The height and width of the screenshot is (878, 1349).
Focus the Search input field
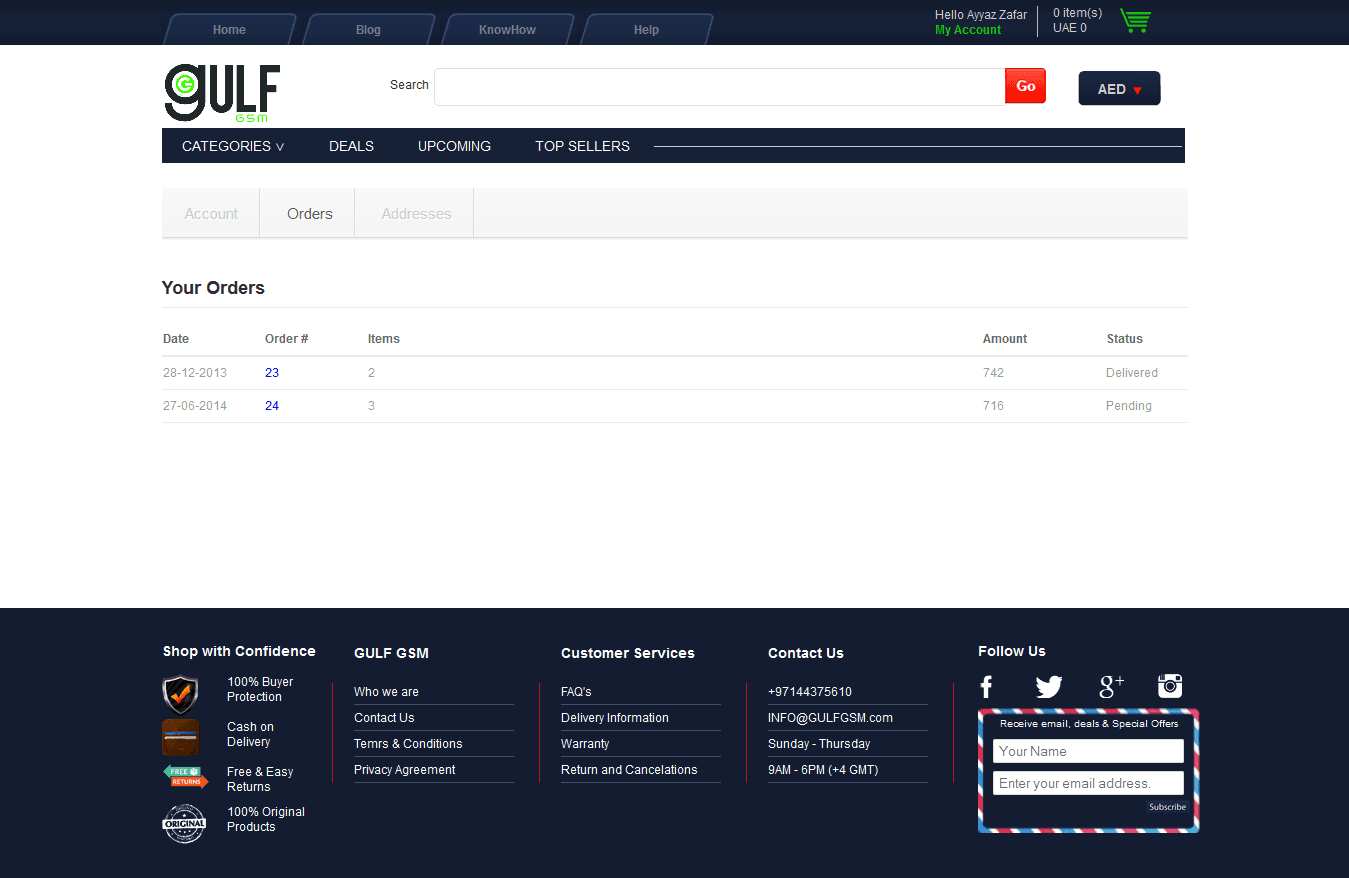click(x=720, y=86)
